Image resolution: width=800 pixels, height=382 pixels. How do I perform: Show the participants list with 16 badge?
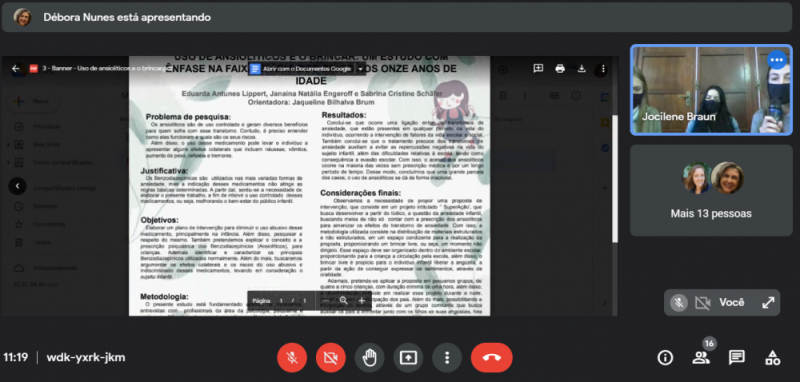click(x=701, y=358)
